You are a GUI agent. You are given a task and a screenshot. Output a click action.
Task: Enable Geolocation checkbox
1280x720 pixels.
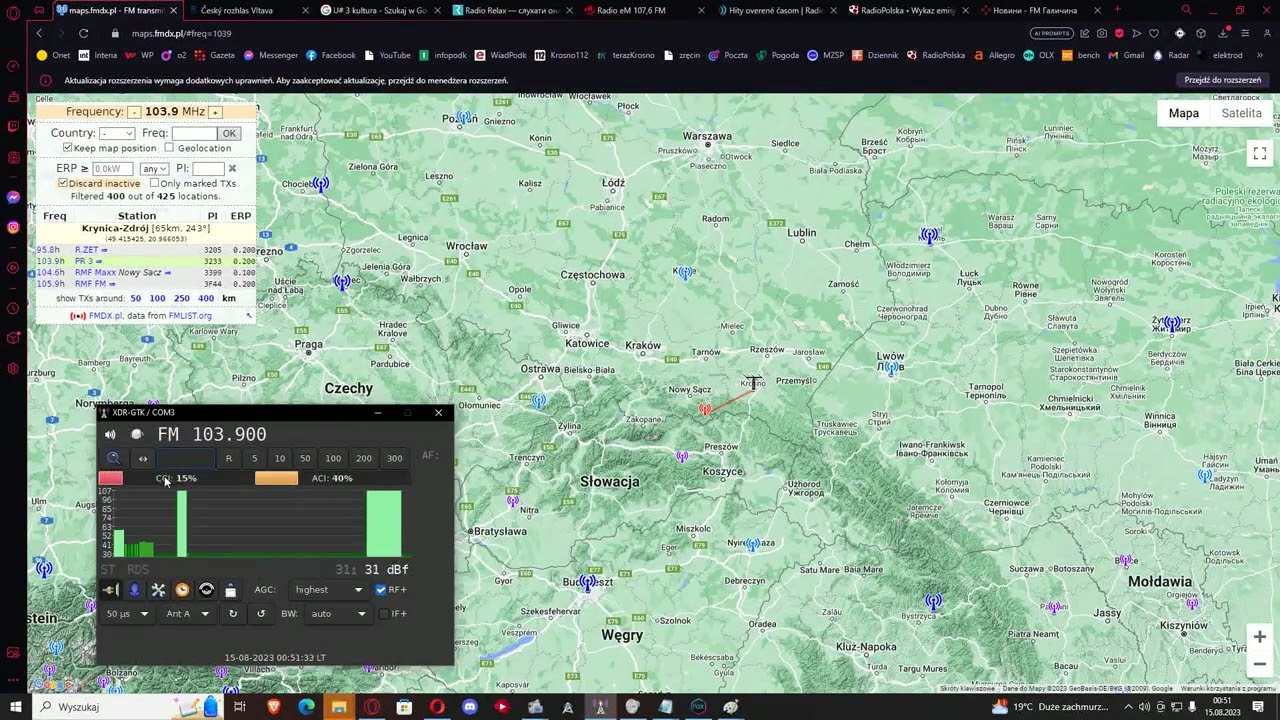click(x=169, y=148)
